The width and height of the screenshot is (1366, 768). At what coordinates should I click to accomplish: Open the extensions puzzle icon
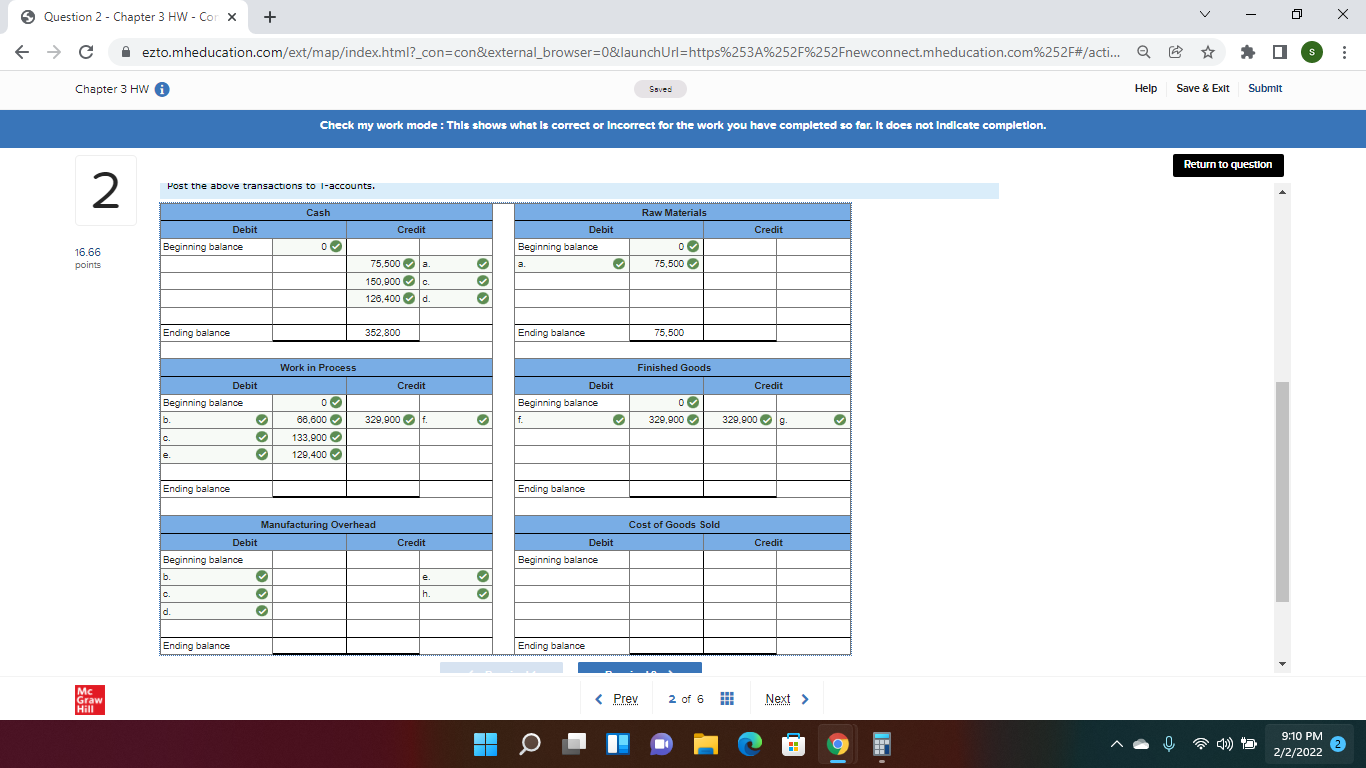coord(1250,51)
